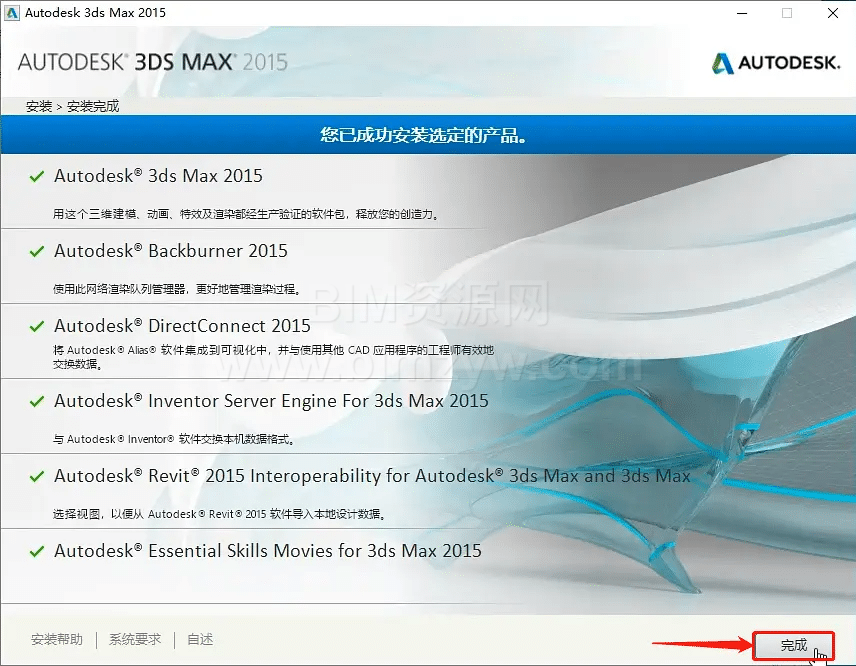Click the checkmark next to Essential Skills Movies
856x666 pixels.
[x=37, y=551]
